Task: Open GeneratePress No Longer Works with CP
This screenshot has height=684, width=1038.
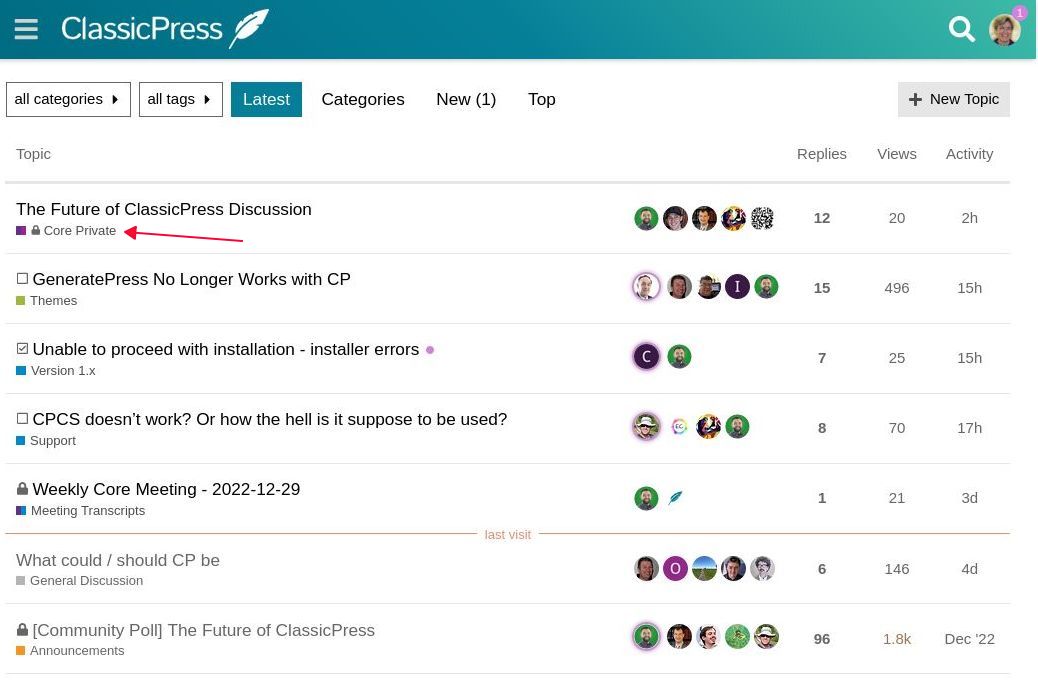Action: pos(191,279)
